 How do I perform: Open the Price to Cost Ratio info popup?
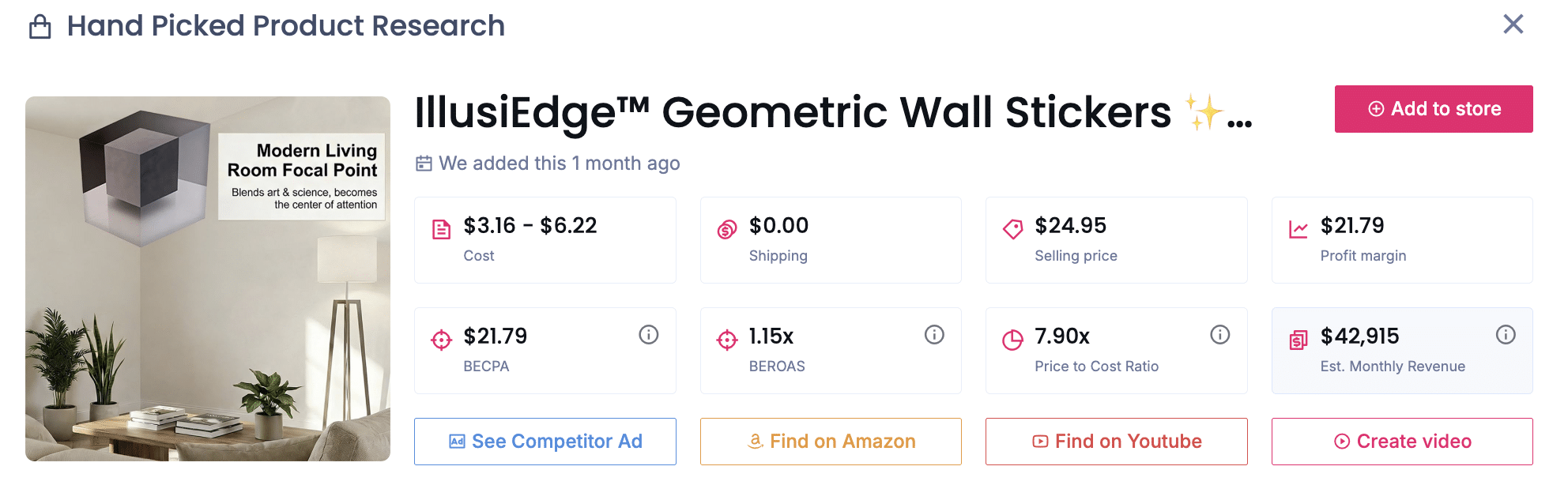click(x=1219, y=334)
